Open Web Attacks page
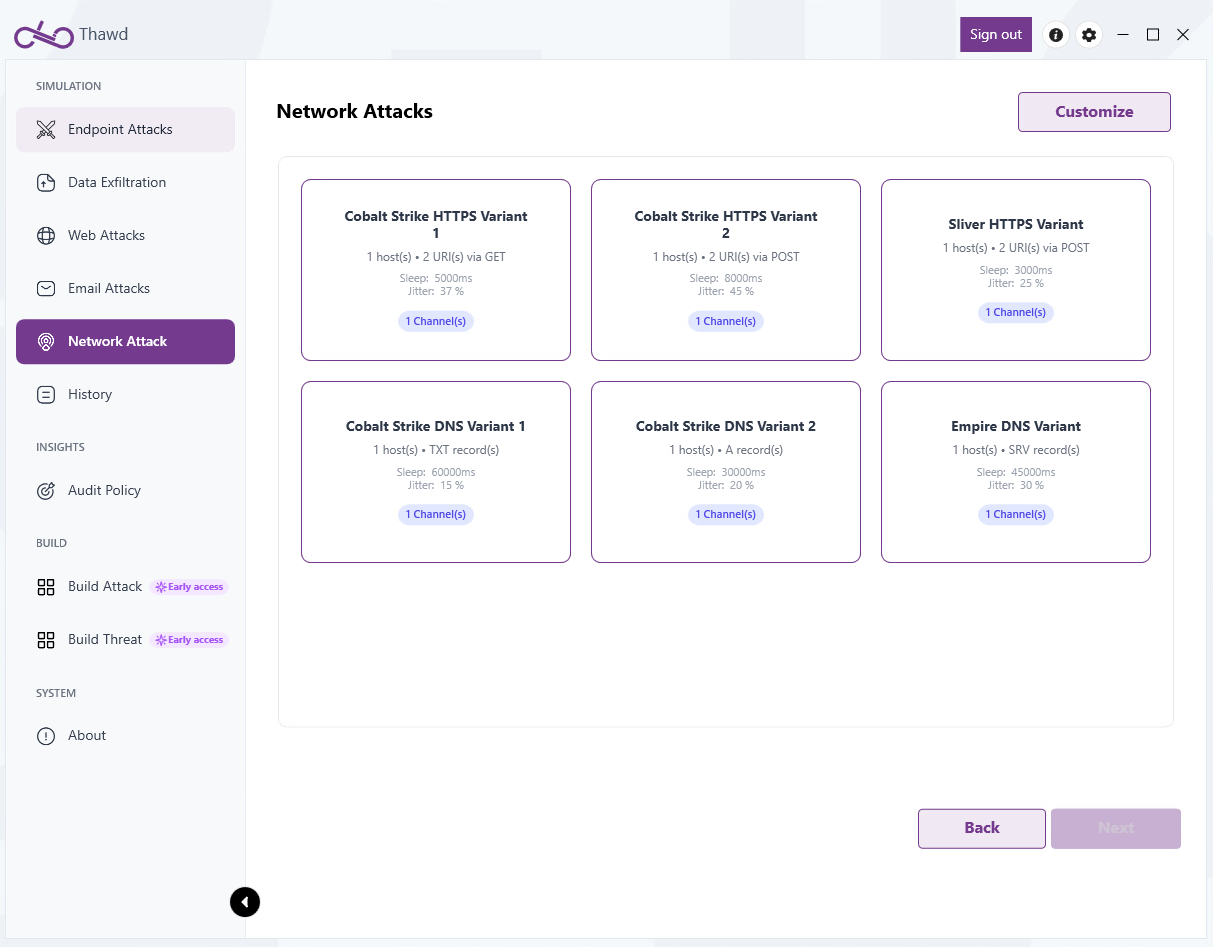The width and height of the screenshot is (1213, 947). 125,236
